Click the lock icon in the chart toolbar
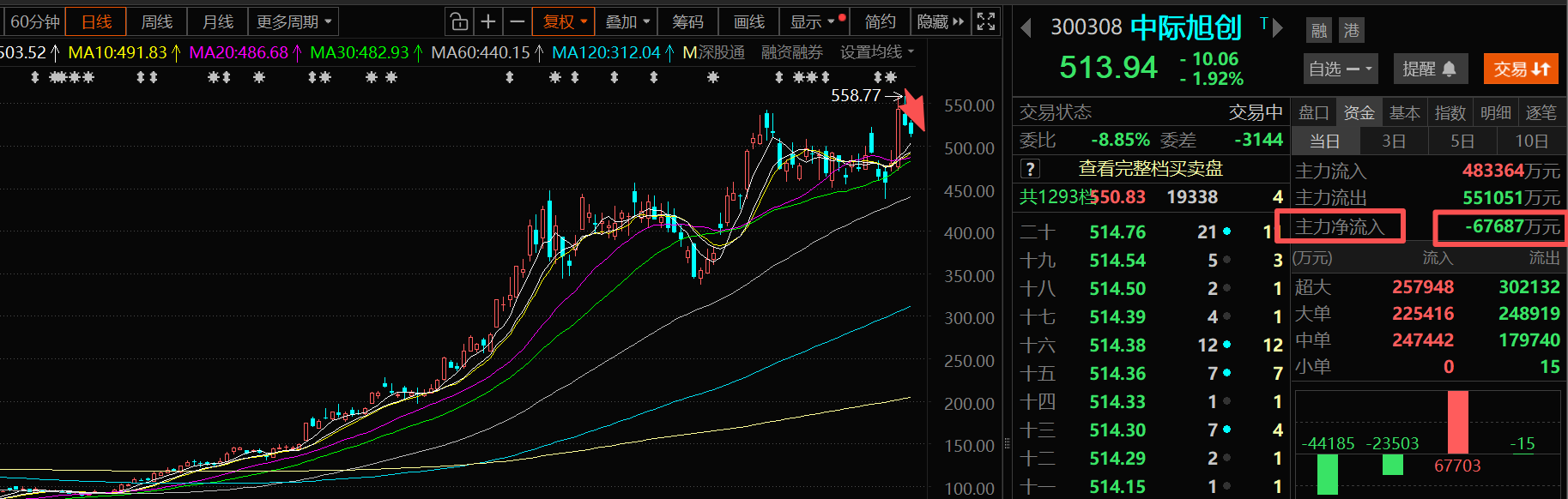The width and height of the screenshot is (1568, 499). point(459,21)
